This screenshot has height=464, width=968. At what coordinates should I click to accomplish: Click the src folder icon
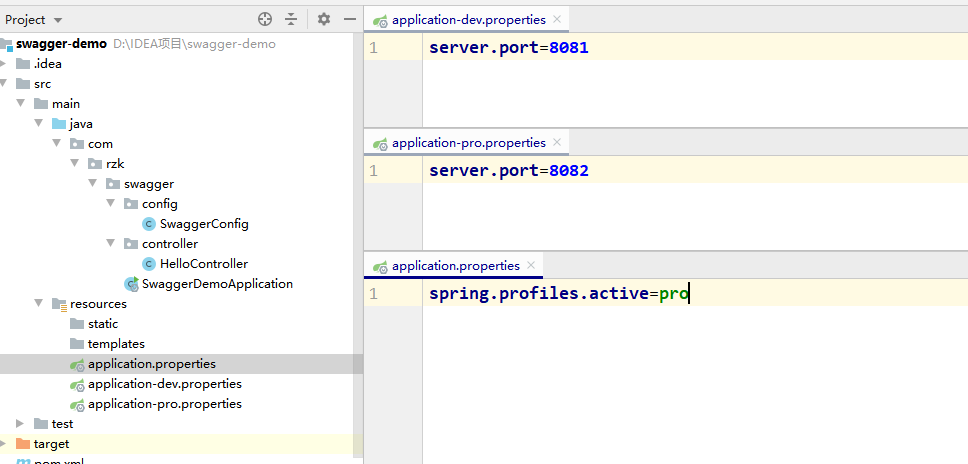click(23, 83)
